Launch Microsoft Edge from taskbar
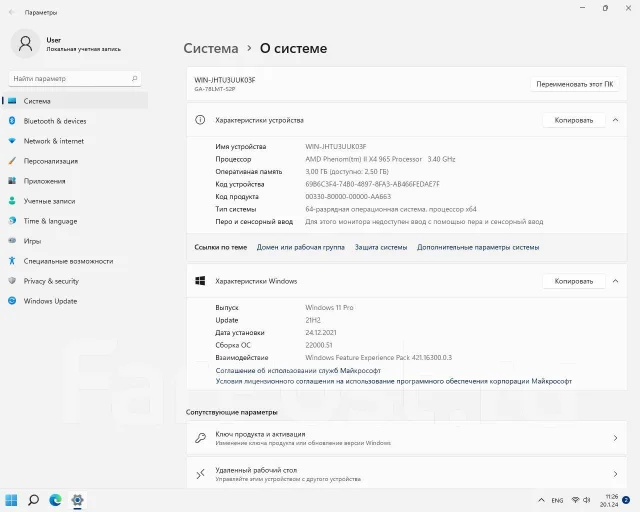This screenshot has height=512, width=640. click(56, 500)
